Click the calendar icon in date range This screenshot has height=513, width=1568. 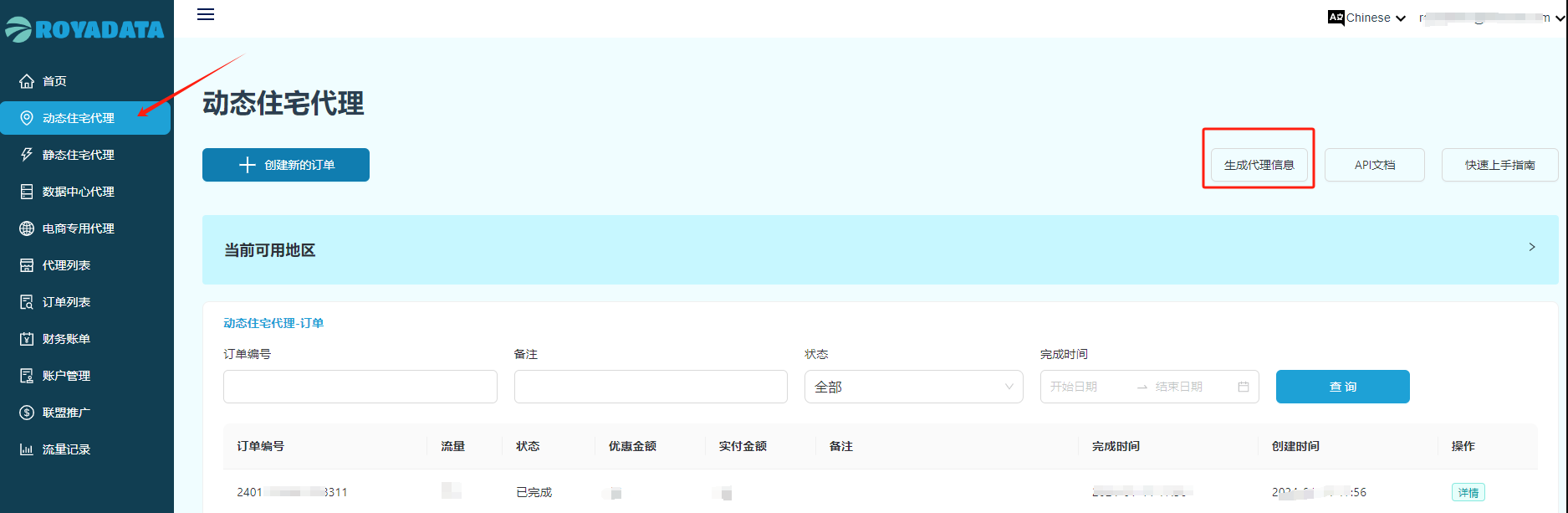(x=1244, y=387)
